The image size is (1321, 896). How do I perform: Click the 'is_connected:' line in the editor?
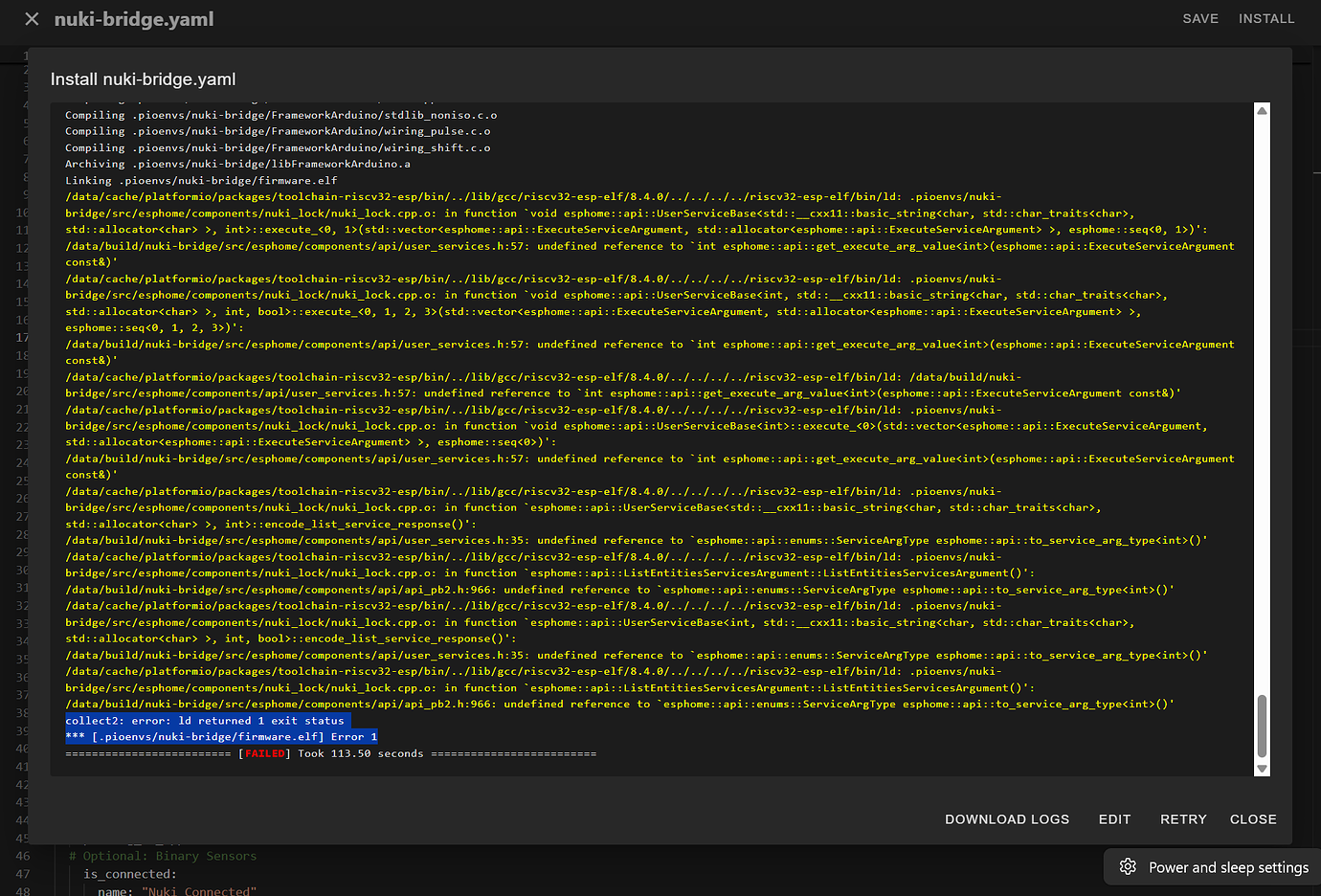click(x=130, y=874)
